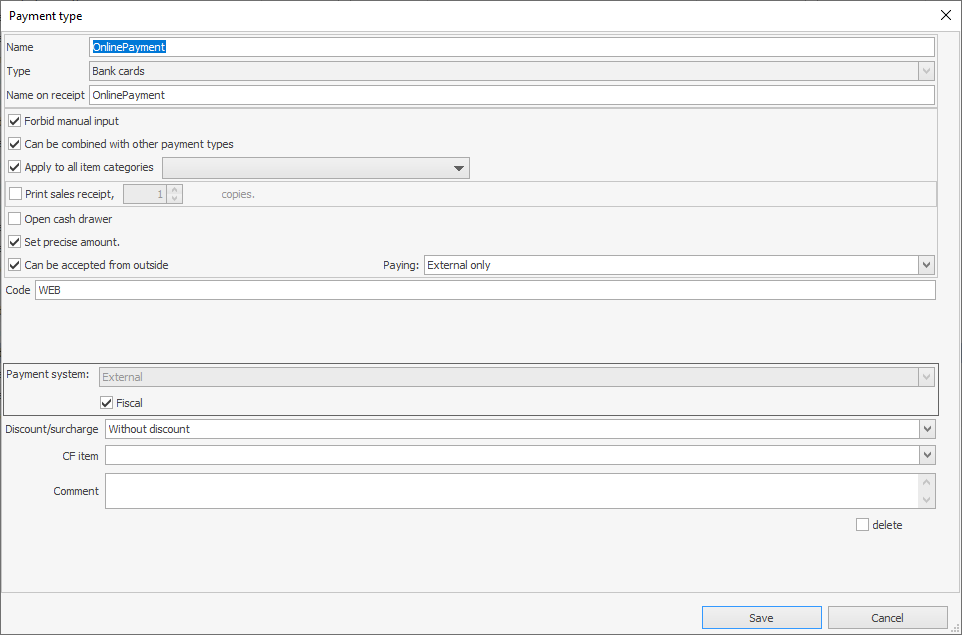Uncheck Can be combined with other payment types
This screenshot has height=635, width=962.
pyautogui.click(x=14, y=144)
